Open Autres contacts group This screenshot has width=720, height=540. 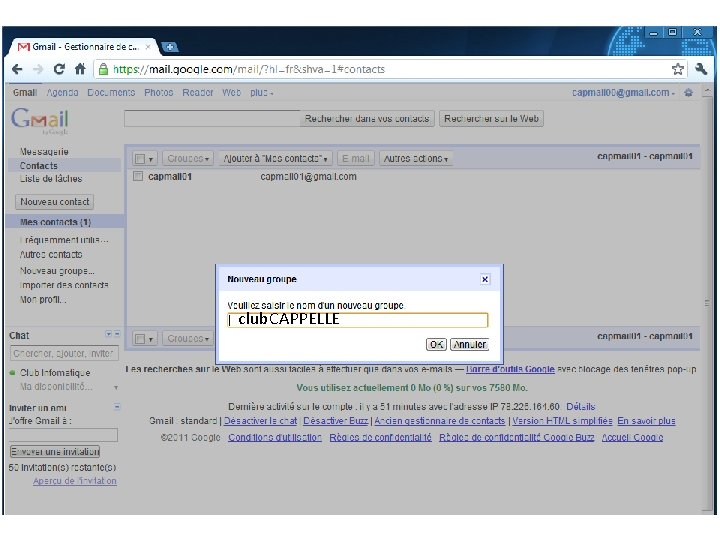[51, 254]
